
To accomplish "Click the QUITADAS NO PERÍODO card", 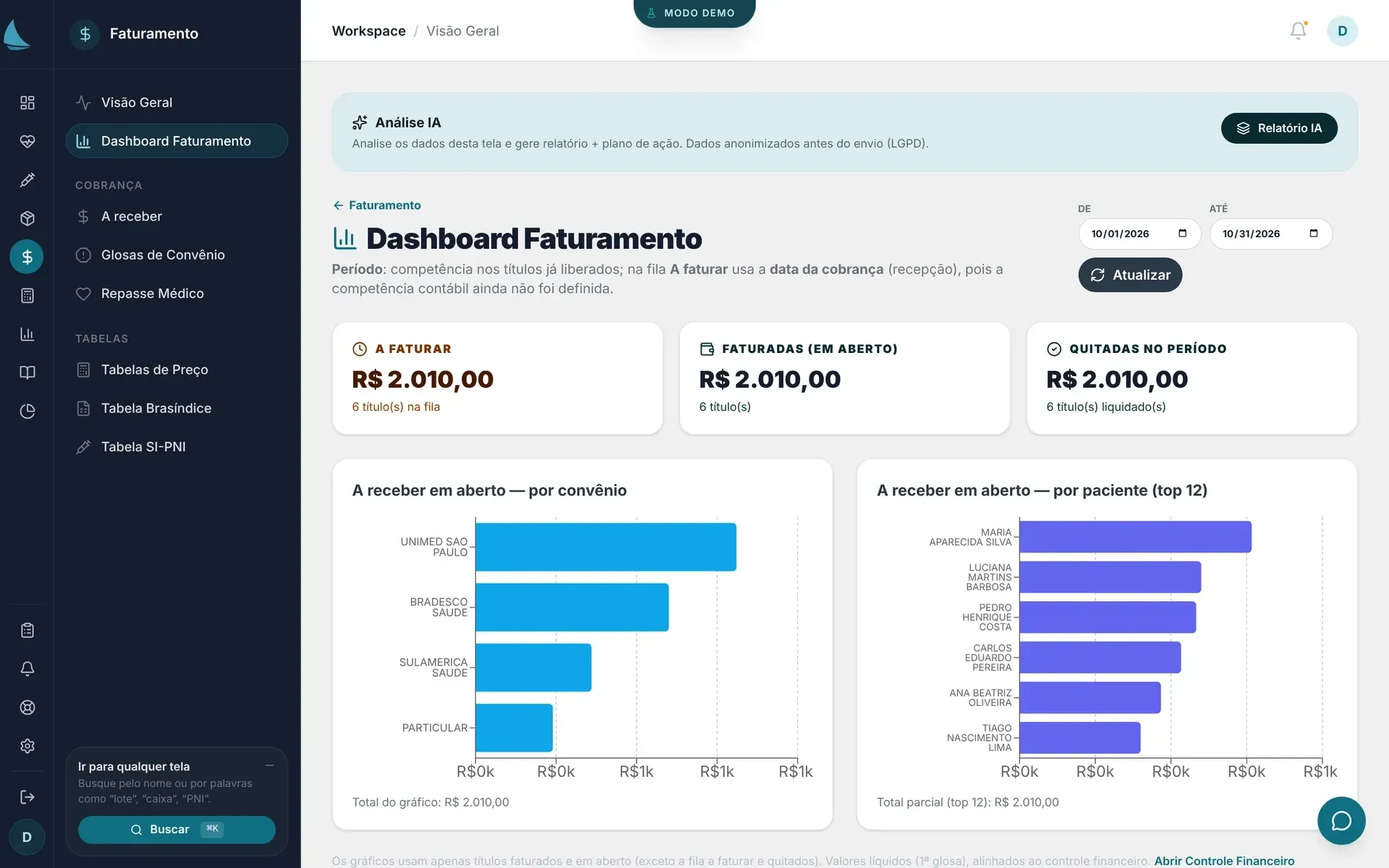I will click(x=1192, y=378).
